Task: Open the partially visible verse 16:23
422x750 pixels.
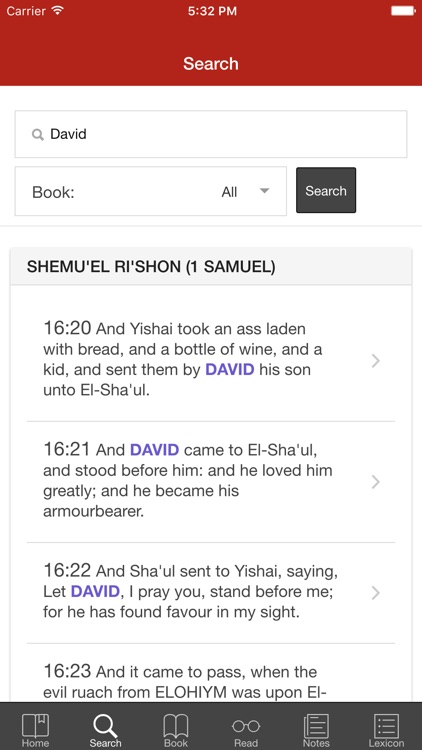Action: click(211, 681)
